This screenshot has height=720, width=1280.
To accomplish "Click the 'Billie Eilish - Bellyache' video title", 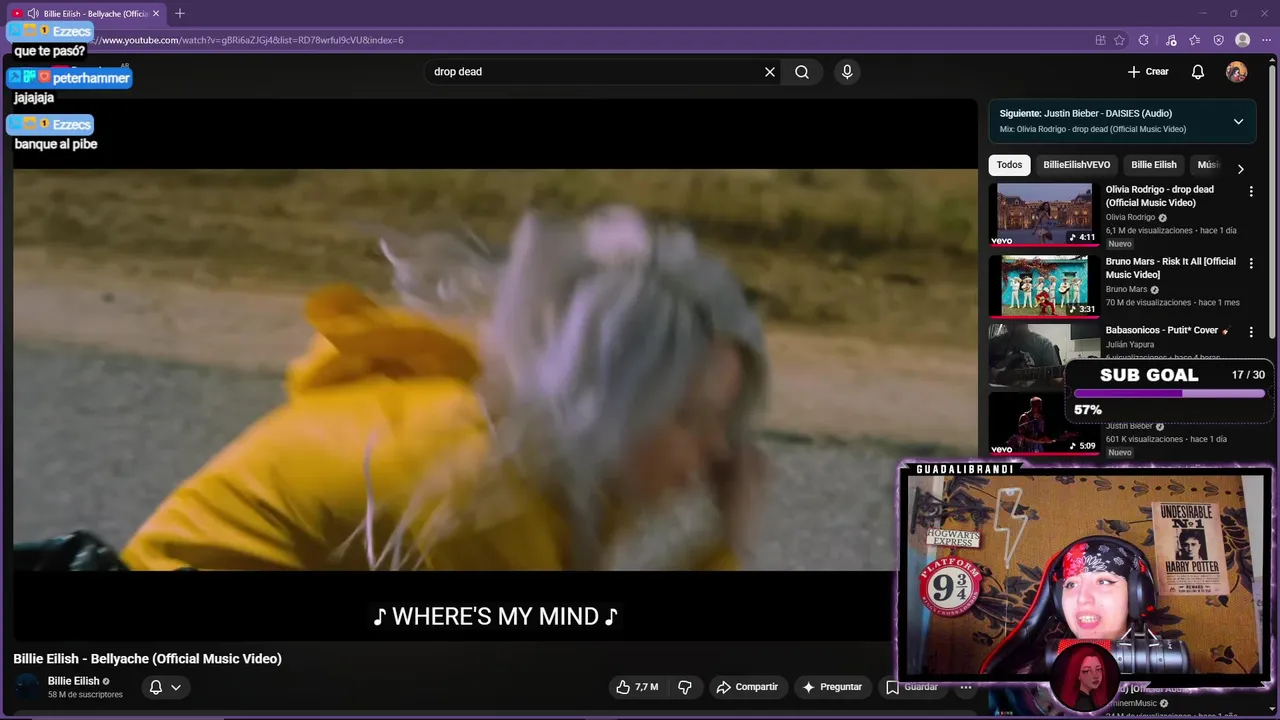I will (147, 658).
